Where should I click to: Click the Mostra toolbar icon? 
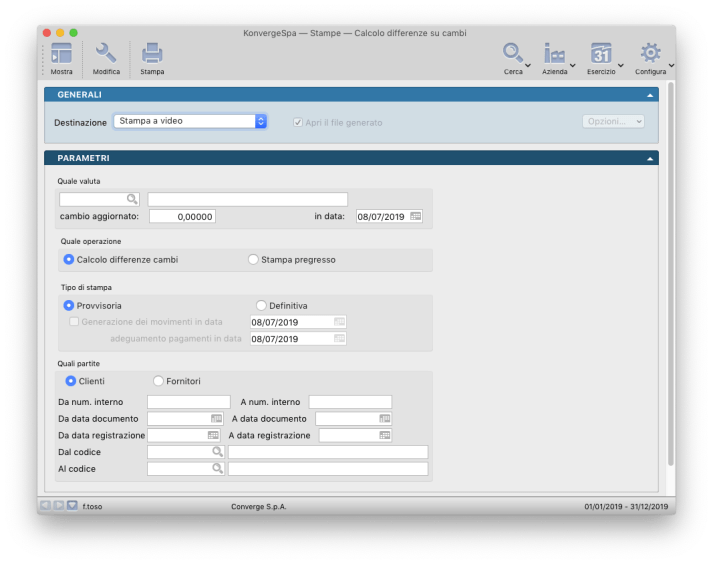click(x=61, y=54)
